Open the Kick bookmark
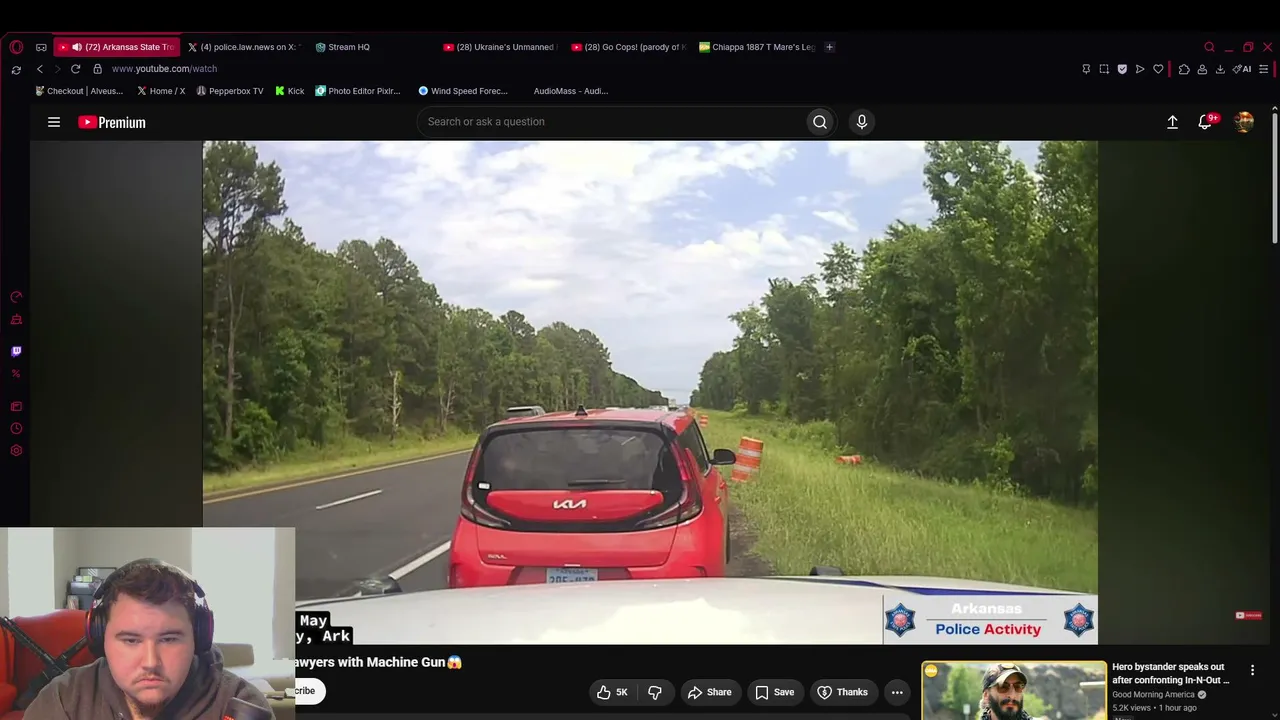 click(290, 91)
